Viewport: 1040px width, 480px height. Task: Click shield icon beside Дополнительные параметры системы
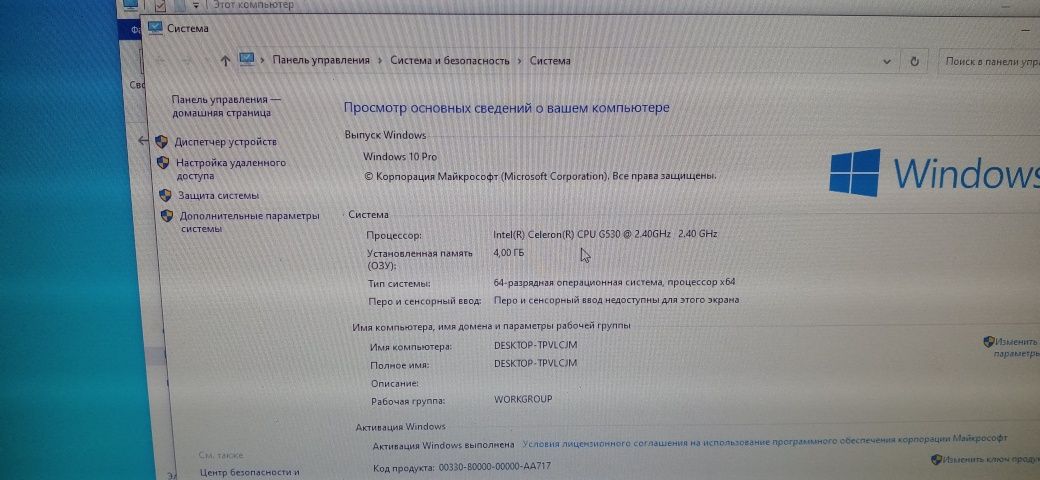(167, 216)
